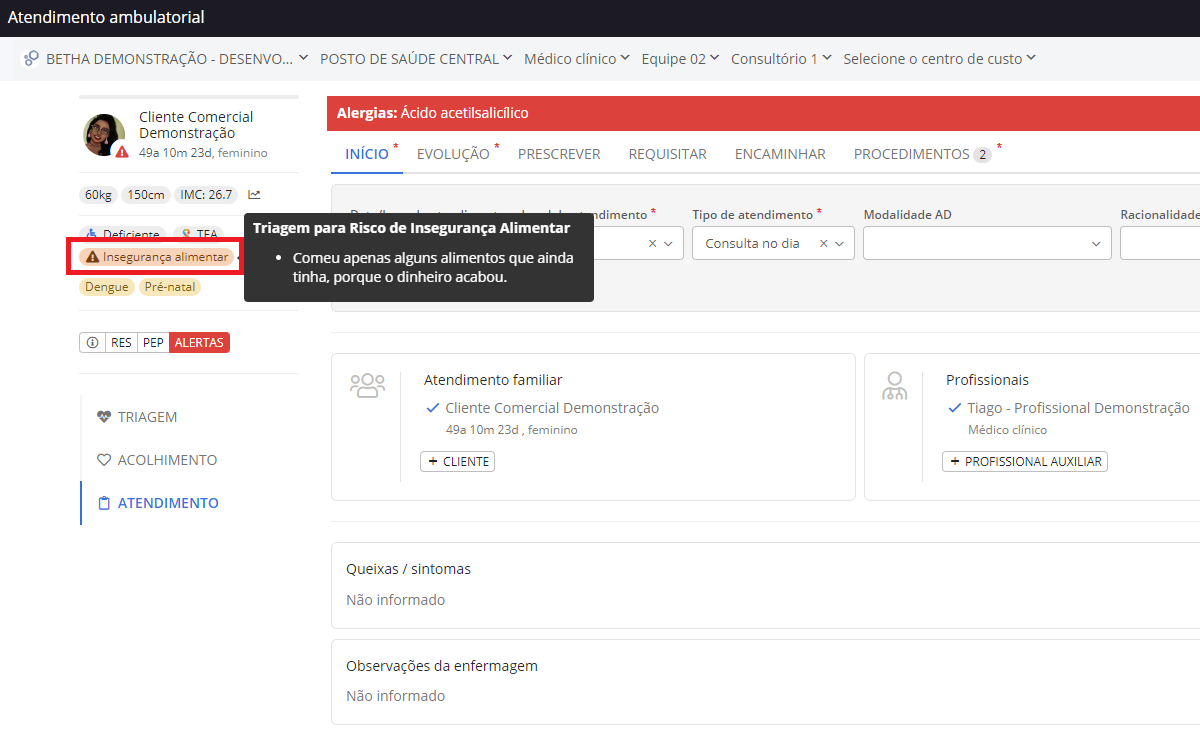Open the Prescrever tab
Image resolution: width=1200 pixels, height=733 pixels.
(559, 154)
